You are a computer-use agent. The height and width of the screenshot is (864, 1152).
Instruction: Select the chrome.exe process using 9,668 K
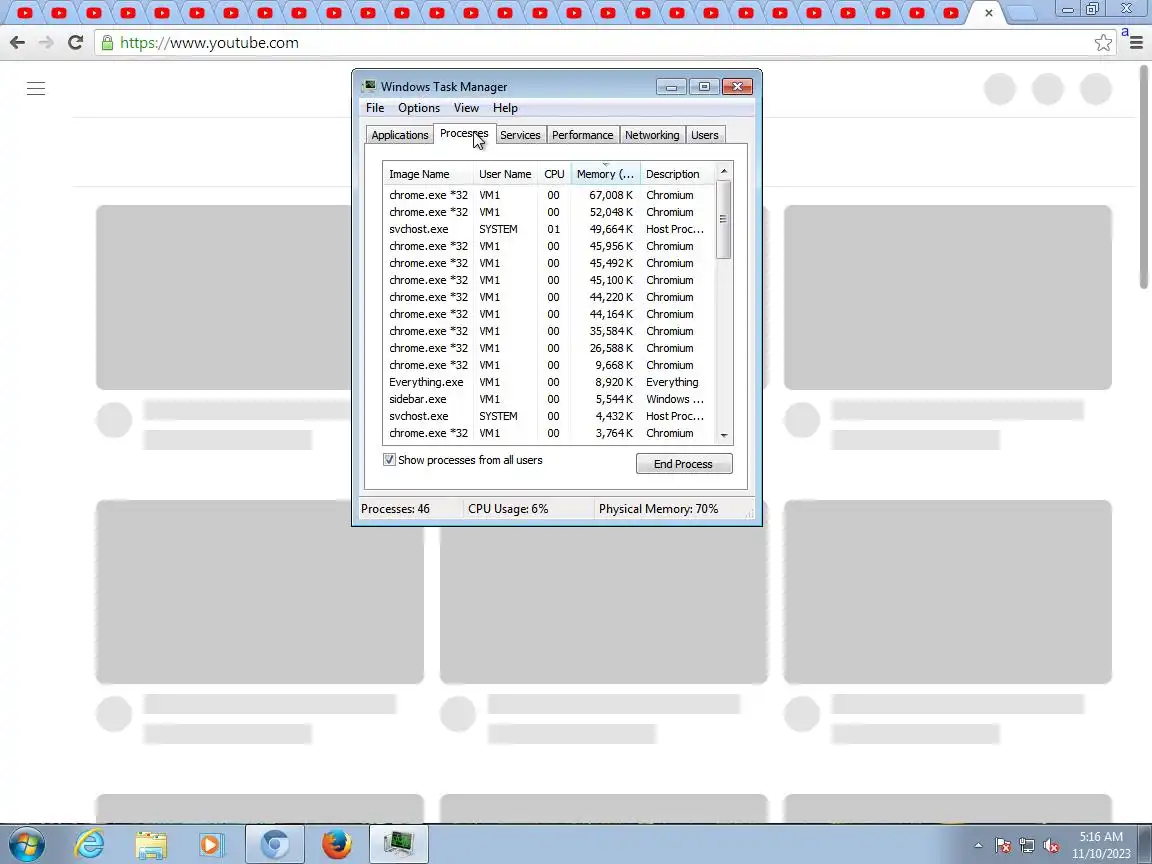[549, 364]
